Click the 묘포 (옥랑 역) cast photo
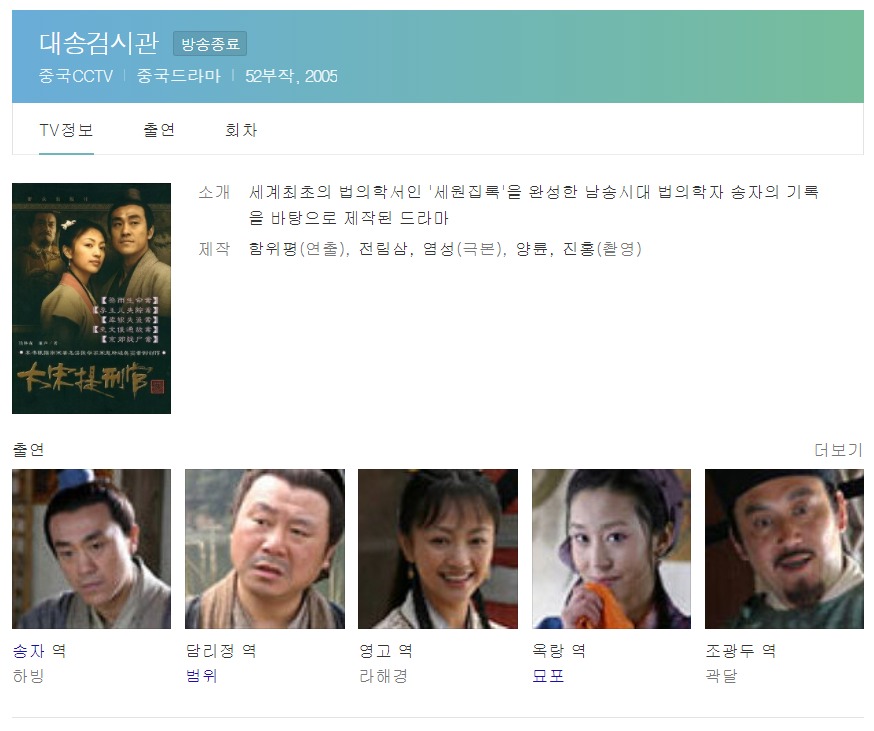 (611, 549)
